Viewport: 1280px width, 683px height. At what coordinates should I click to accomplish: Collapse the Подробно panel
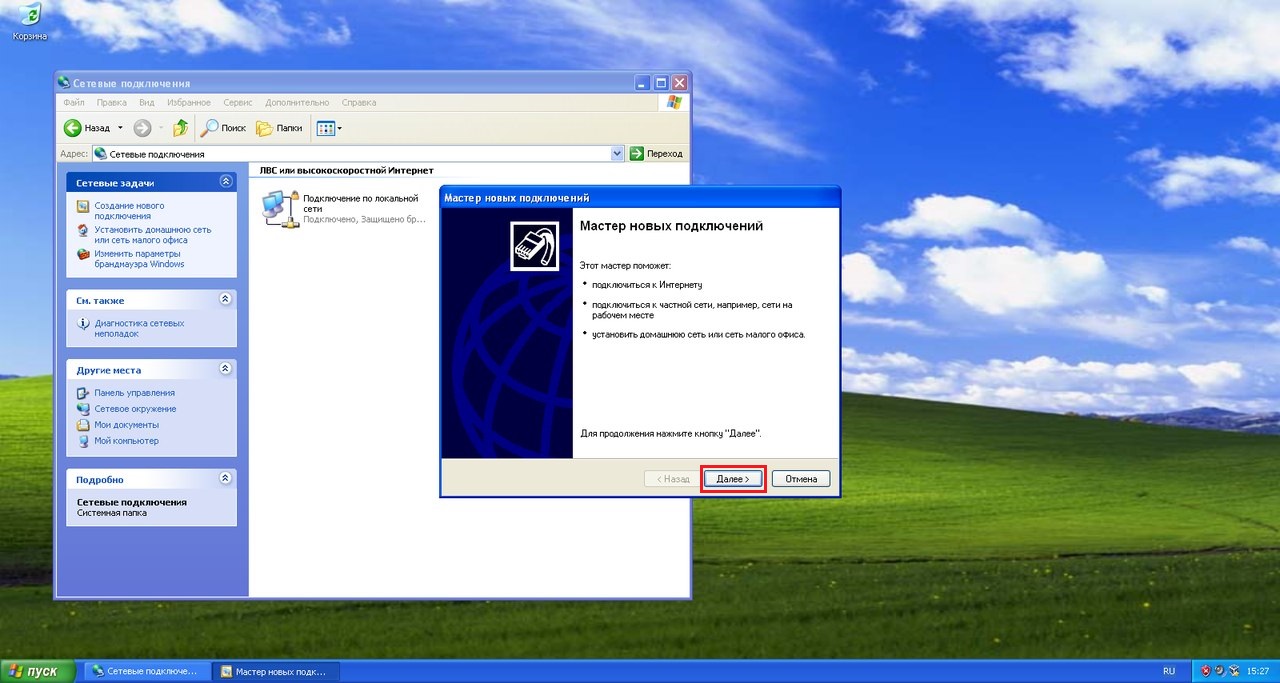pyautogui.click(x=226, y=478)
